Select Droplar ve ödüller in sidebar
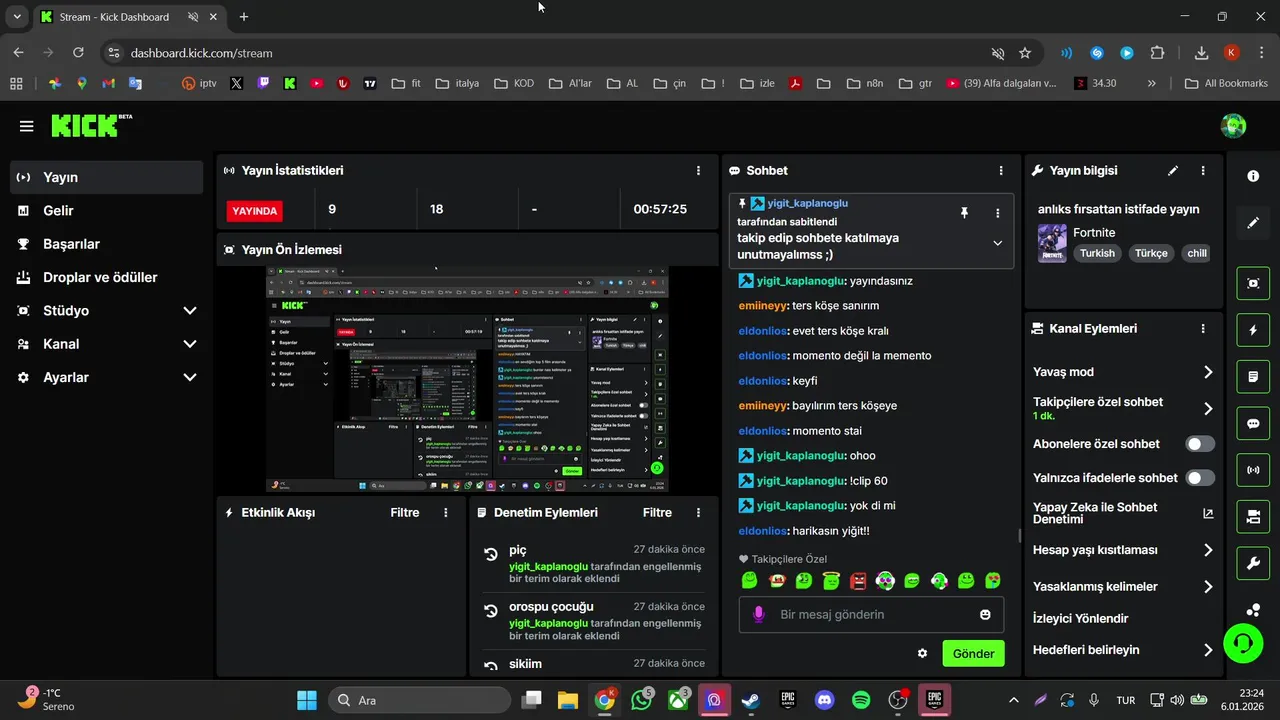Screen dimensions: 1280x720 [106, 277]
